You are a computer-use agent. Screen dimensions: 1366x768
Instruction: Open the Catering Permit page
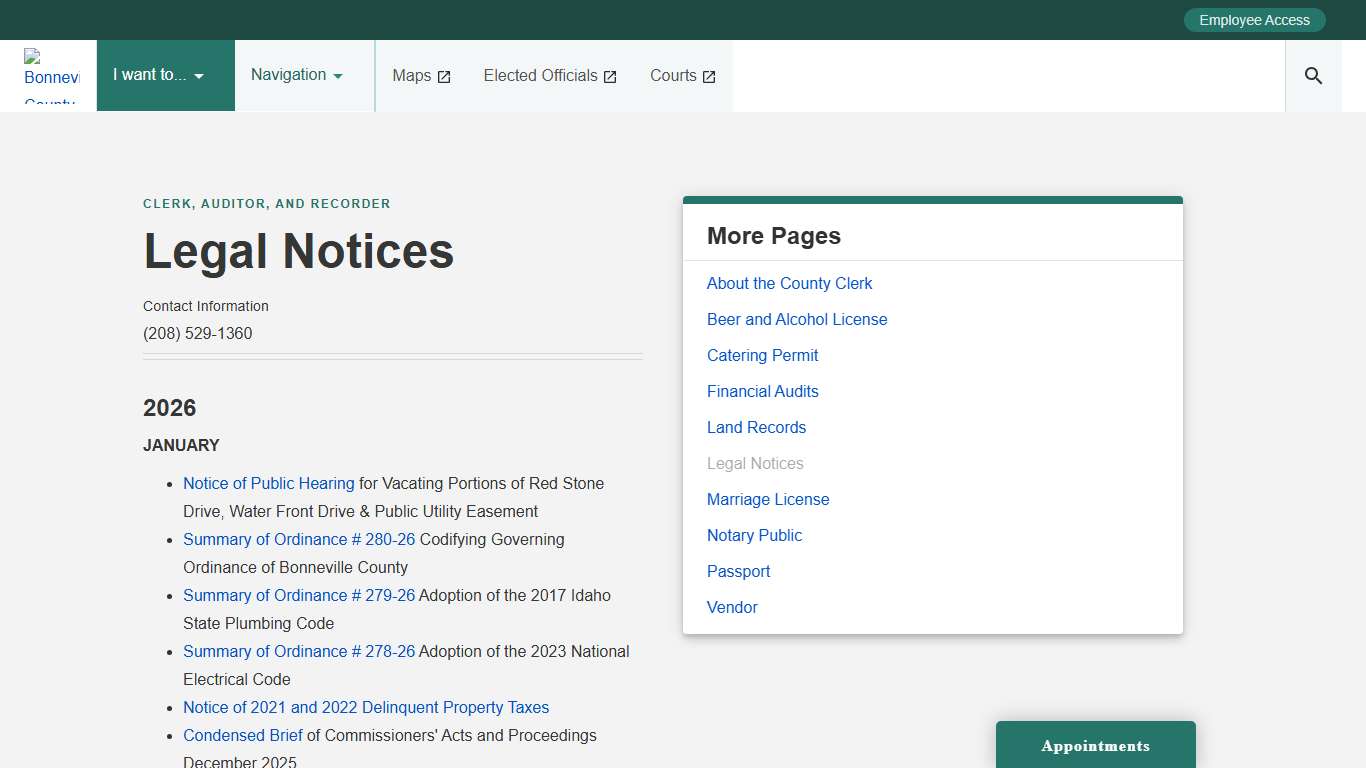(762, 355)
